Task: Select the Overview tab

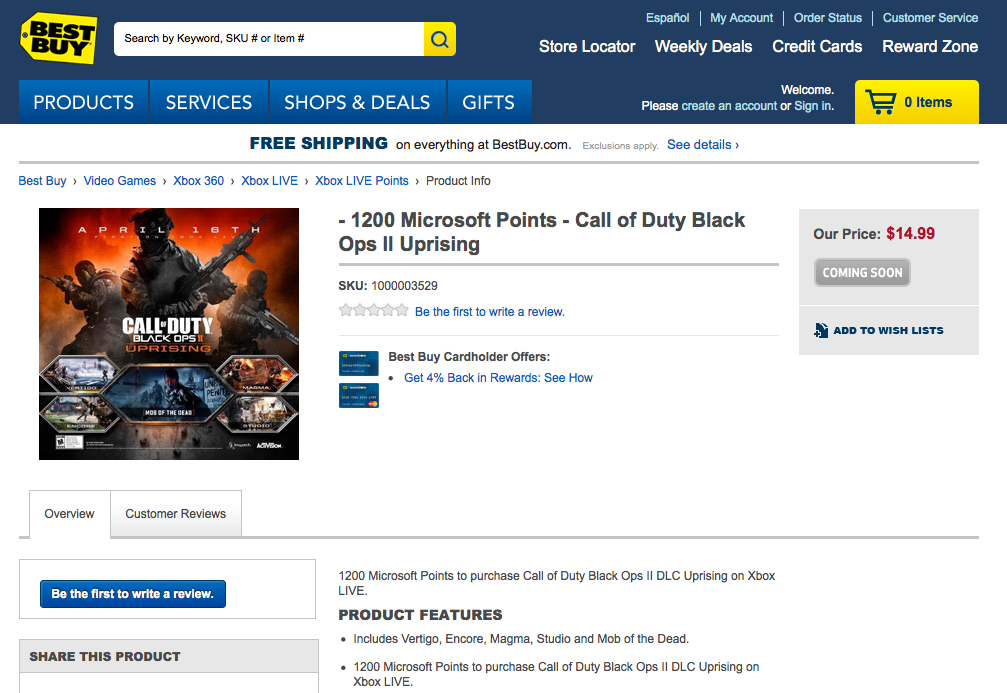Action: point(69,514)
